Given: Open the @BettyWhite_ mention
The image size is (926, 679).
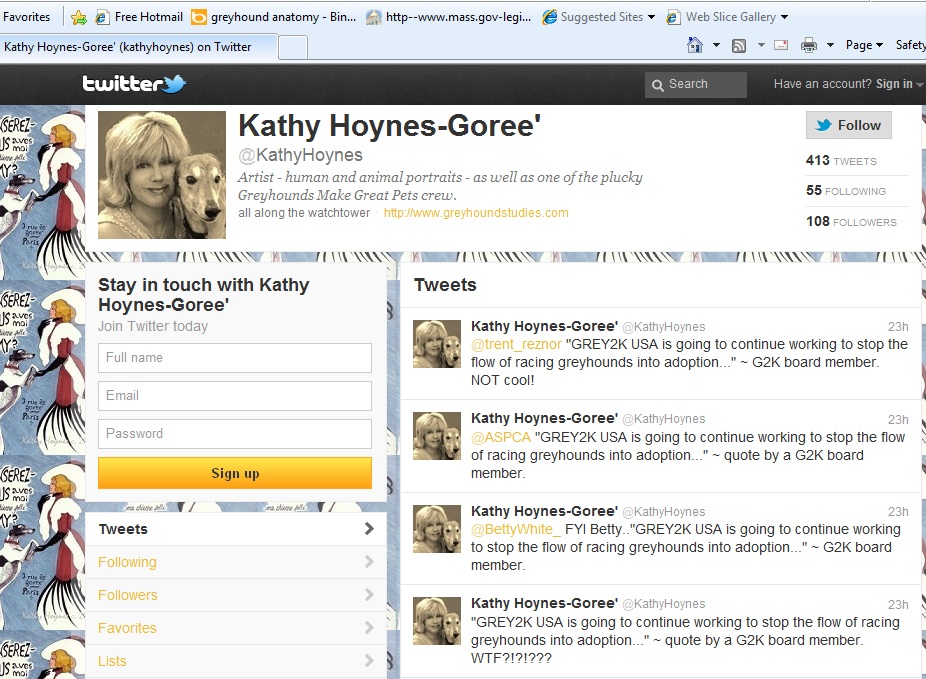Looking at the screenshot, I should [516, 530].
